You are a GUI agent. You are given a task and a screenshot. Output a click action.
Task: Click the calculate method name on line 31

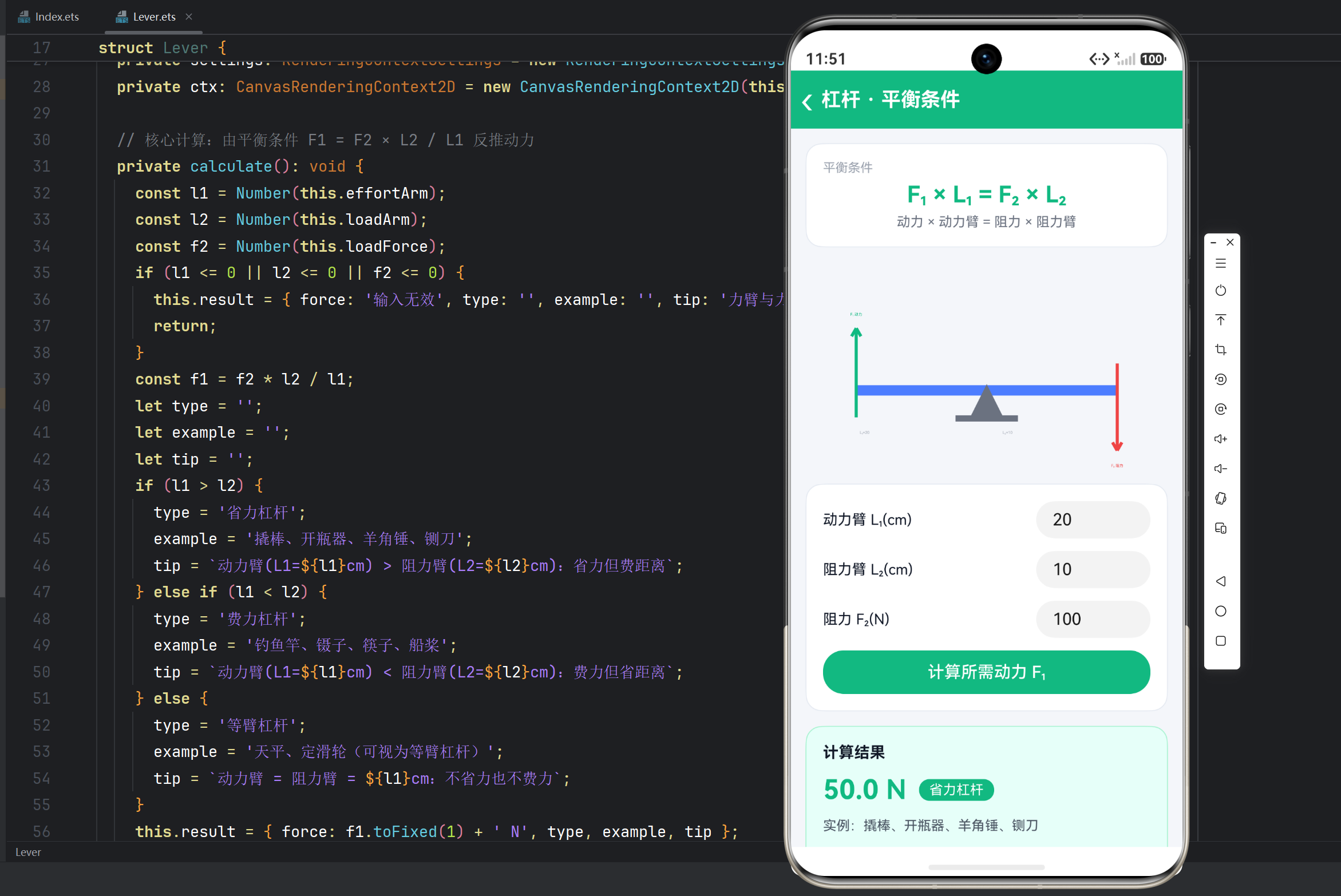[x=231, y=166]
